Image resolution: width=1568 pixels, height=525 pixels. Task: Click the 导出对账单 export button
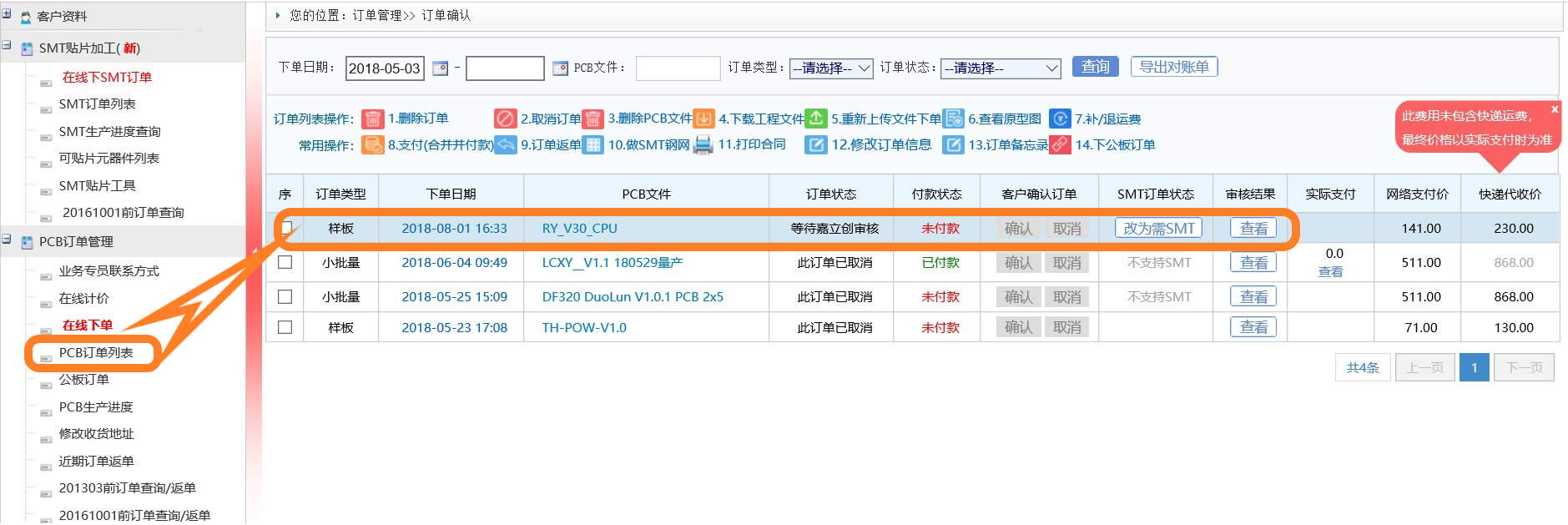pos(1173,67)
